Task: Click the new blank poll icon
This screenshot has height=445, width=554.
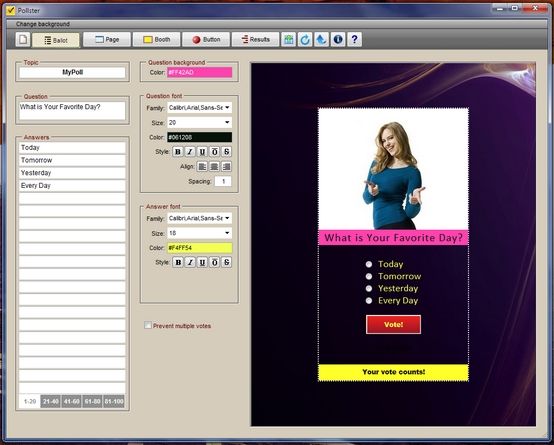Action: [x=23, y=39]
